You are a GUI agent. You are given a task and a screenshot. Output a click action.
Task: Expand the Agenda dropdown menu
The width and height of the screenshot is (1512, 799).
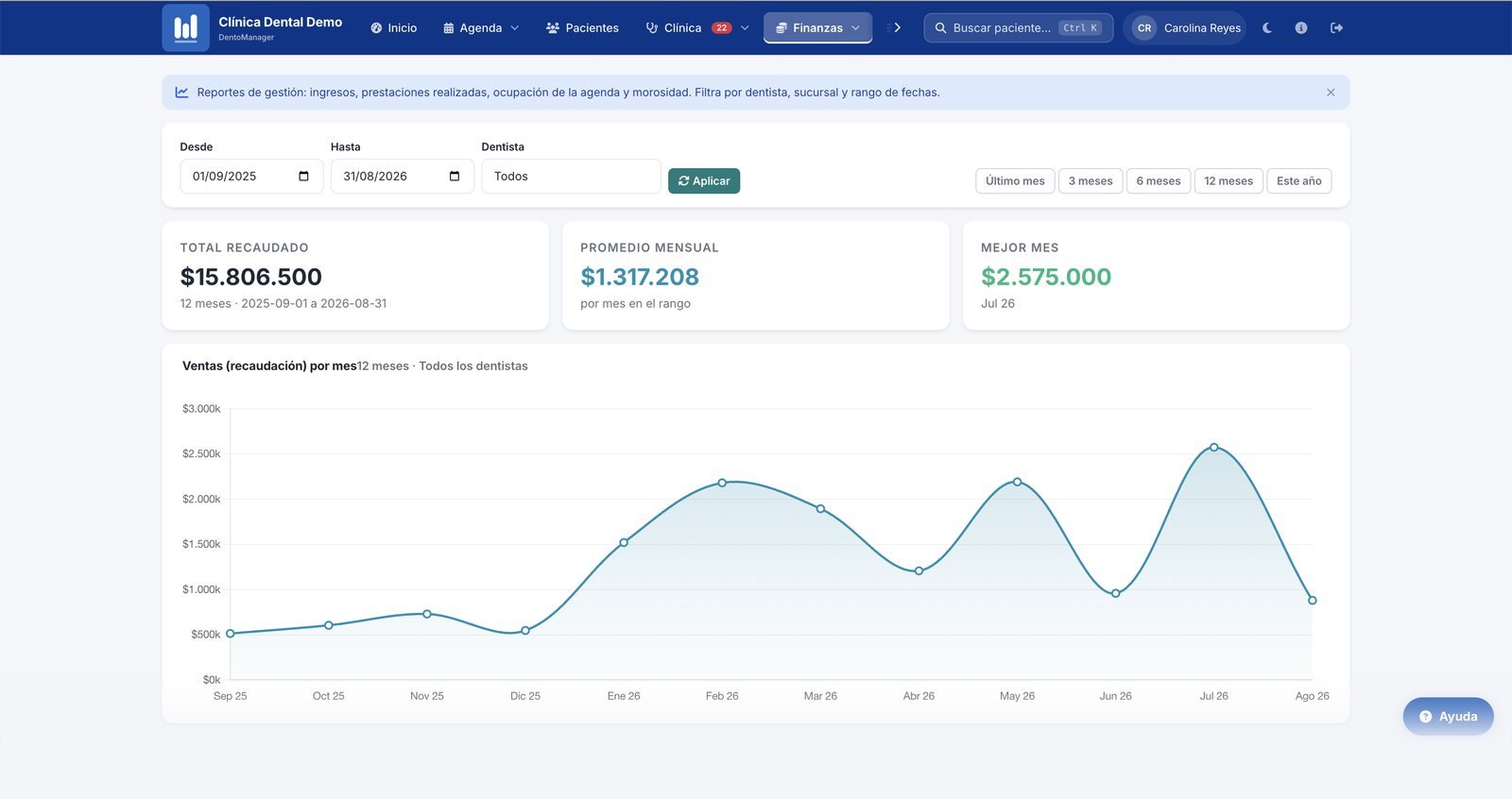click(x=481, y=28)
